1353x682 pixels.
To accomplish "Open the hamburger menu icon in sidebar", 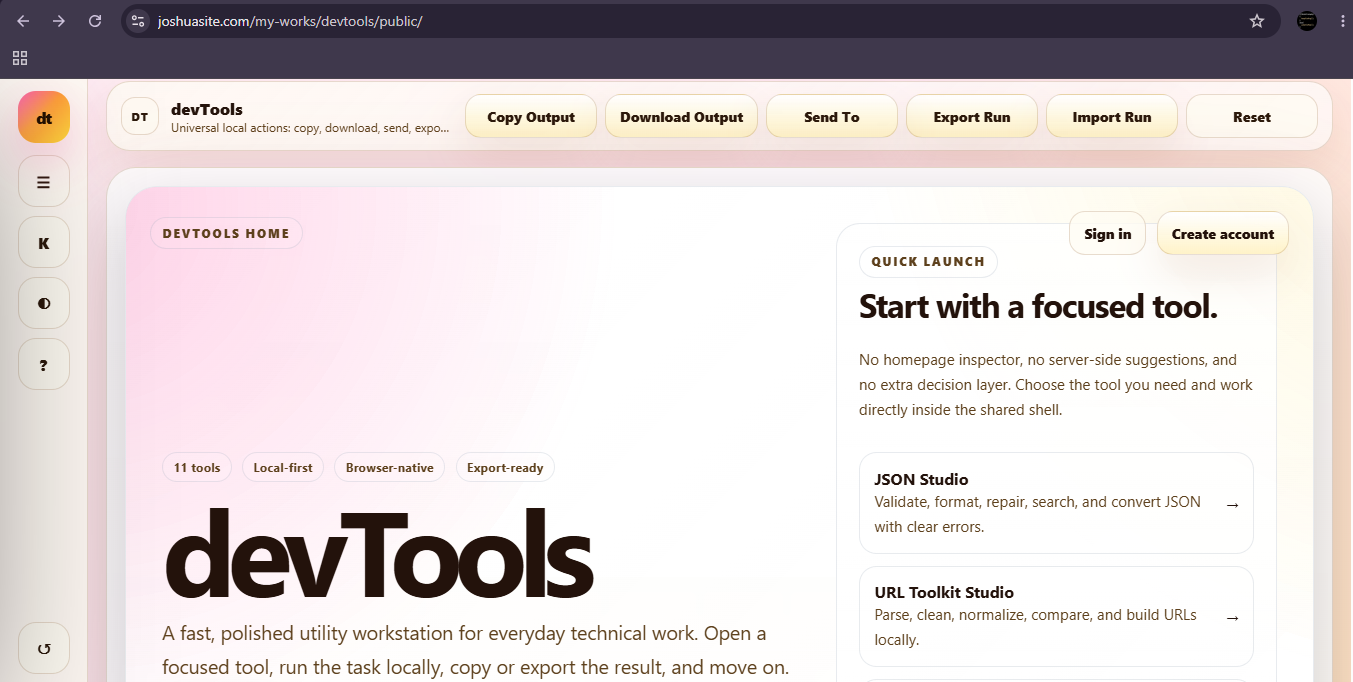I will click(x=44, y=182).
